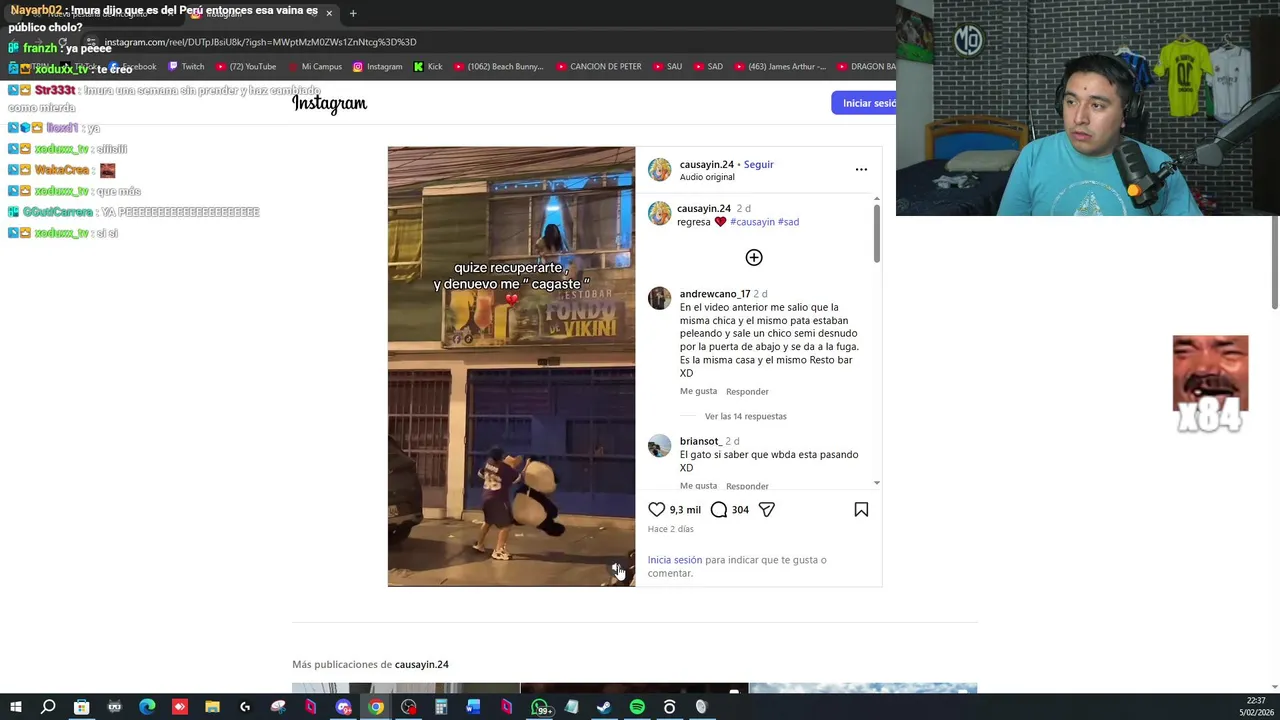The image size is (1280, 720).
Task: Open Windows Start menu
Action: coord(15,707)
